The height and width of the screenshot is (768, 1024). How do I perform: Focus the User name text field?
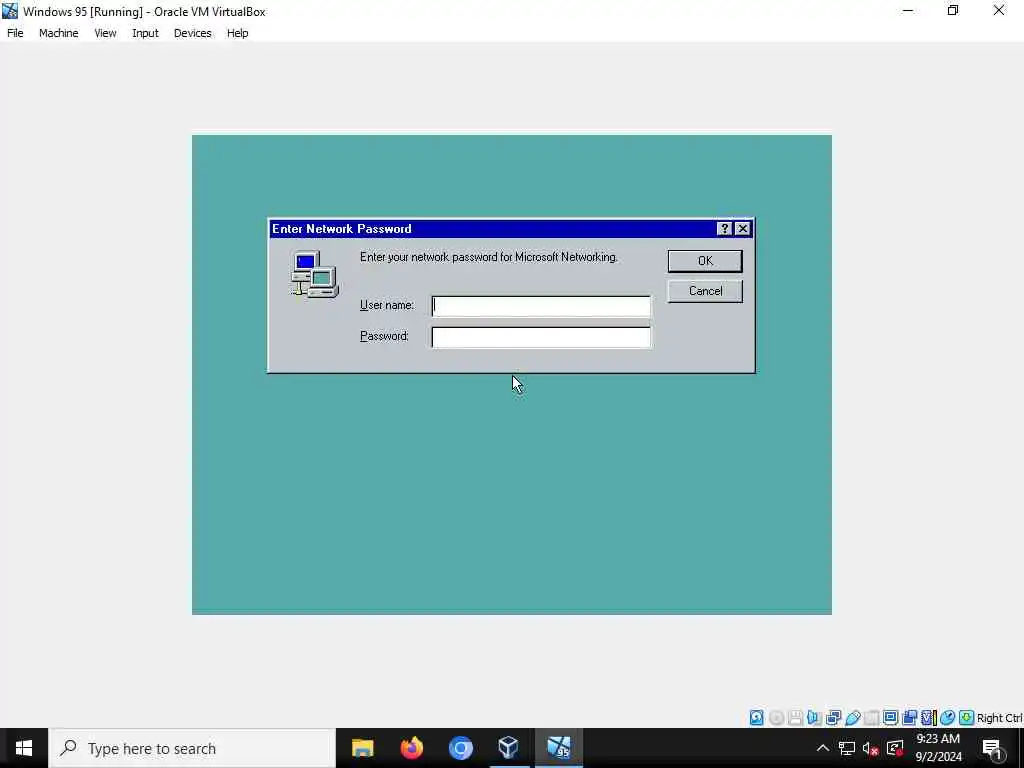click(x=541, y=306)
